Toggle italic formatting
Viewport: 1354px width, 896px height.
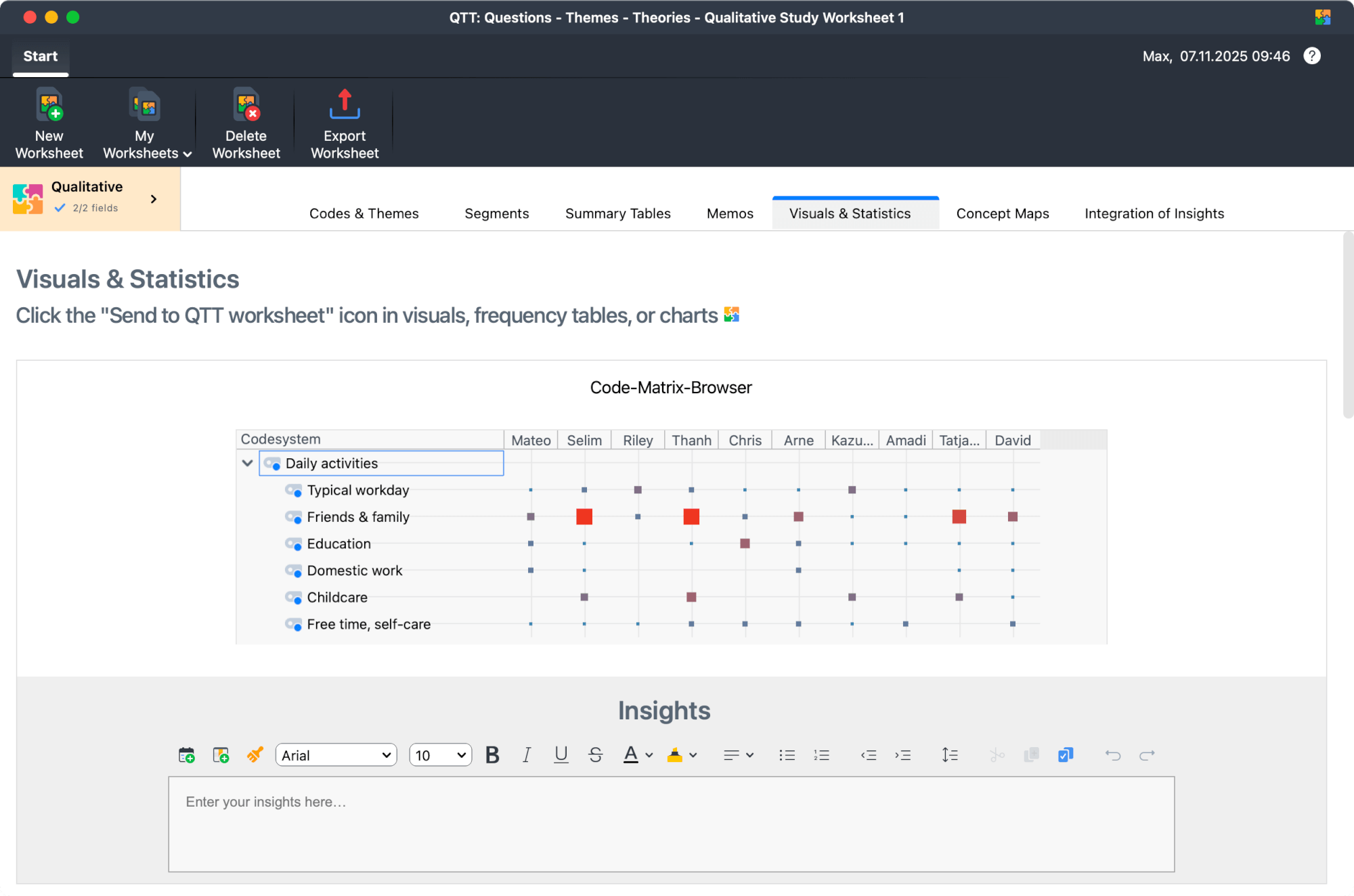click(526, 755)
